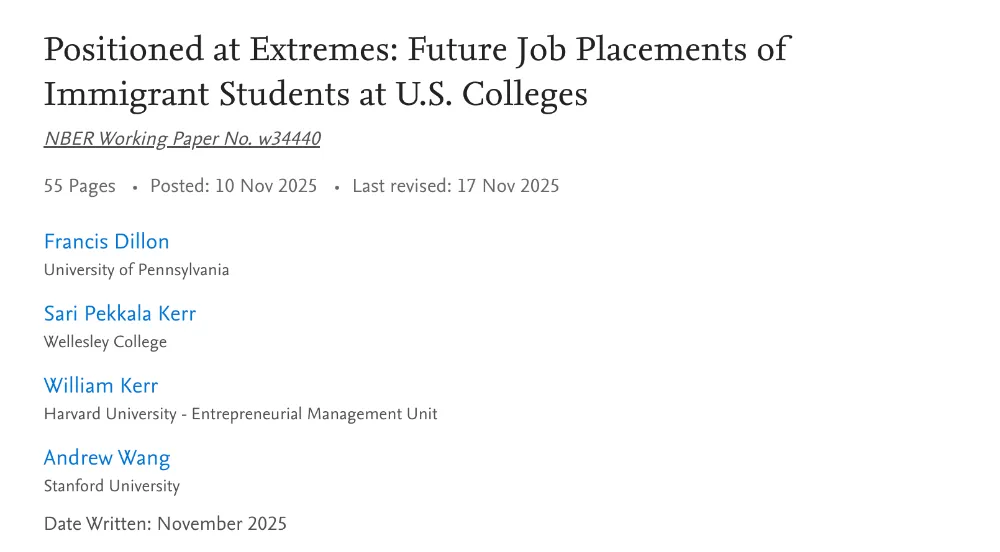
Task: Click the Harvard University Entrepreneurial Management Unit affiliation
Action: click(x=240, y=414)
